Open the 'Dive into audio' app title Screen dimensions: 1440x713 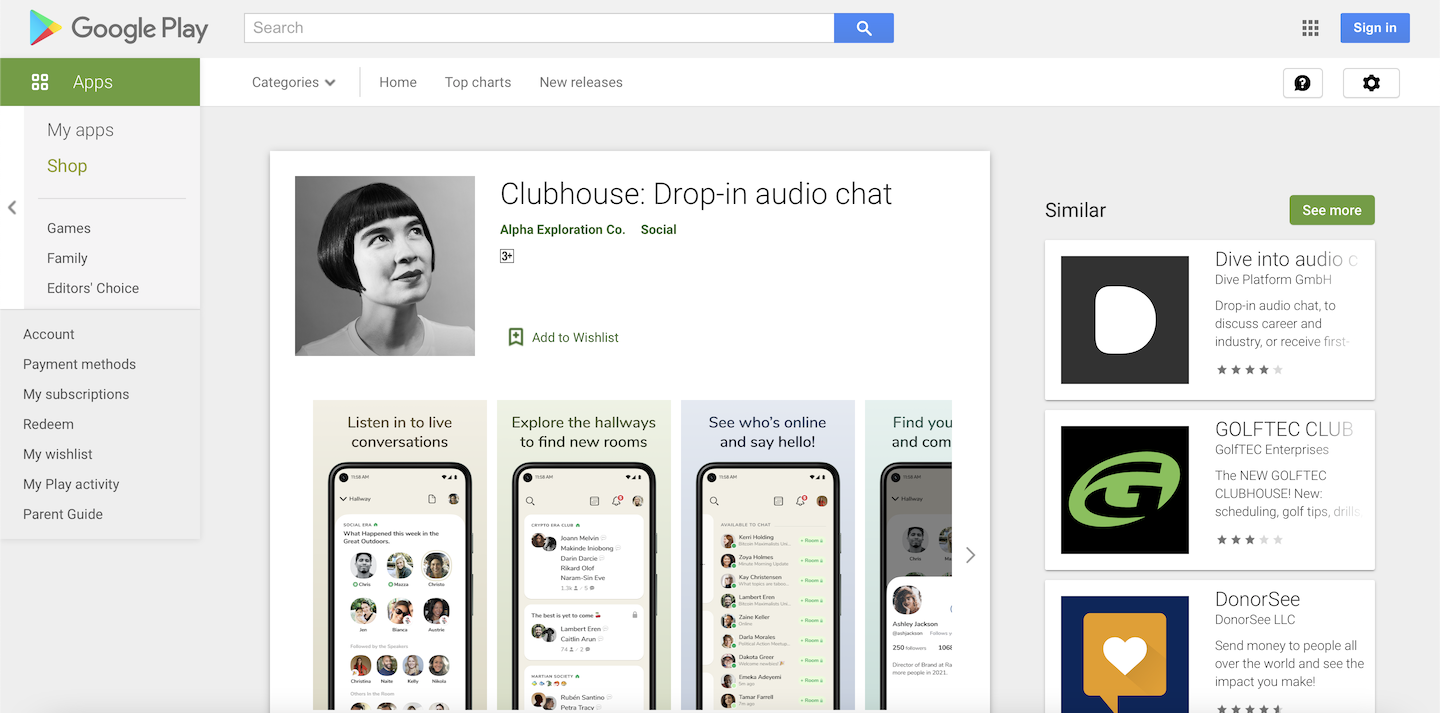click(1286, 260)
